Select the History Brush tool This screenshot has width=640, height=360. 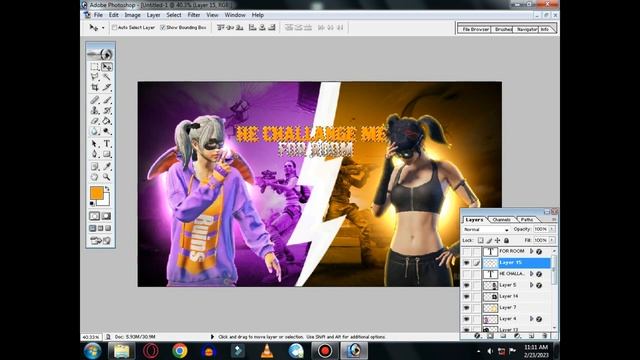coord(107,110)
